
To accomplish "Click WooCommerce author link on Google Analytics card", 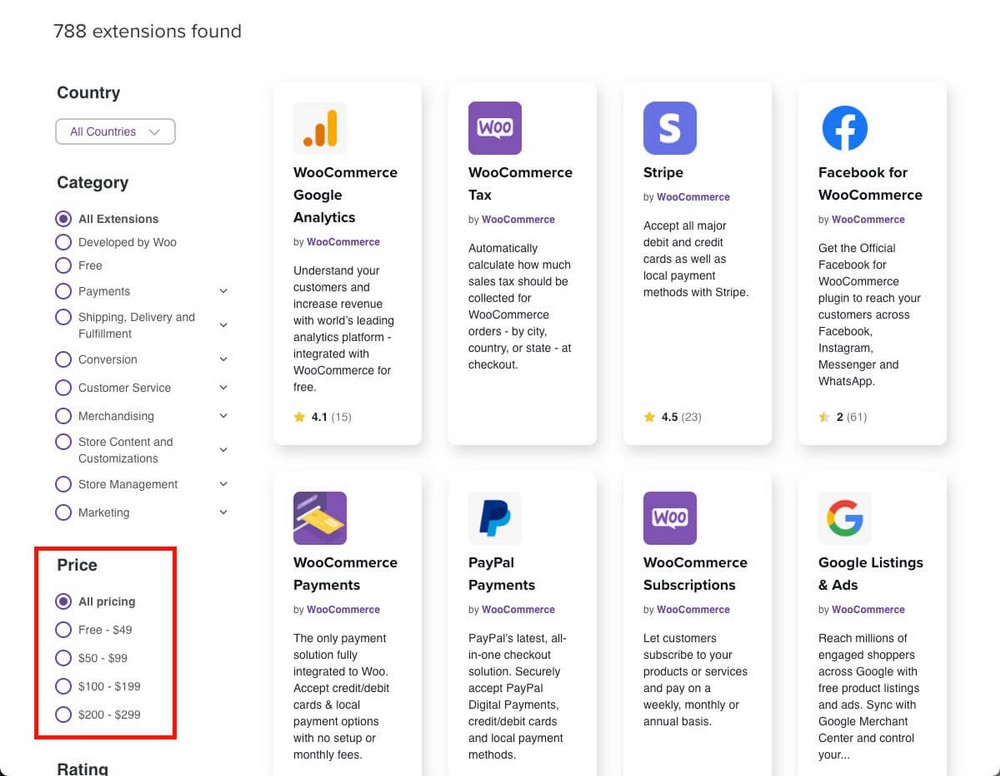I will click(343, 242).
